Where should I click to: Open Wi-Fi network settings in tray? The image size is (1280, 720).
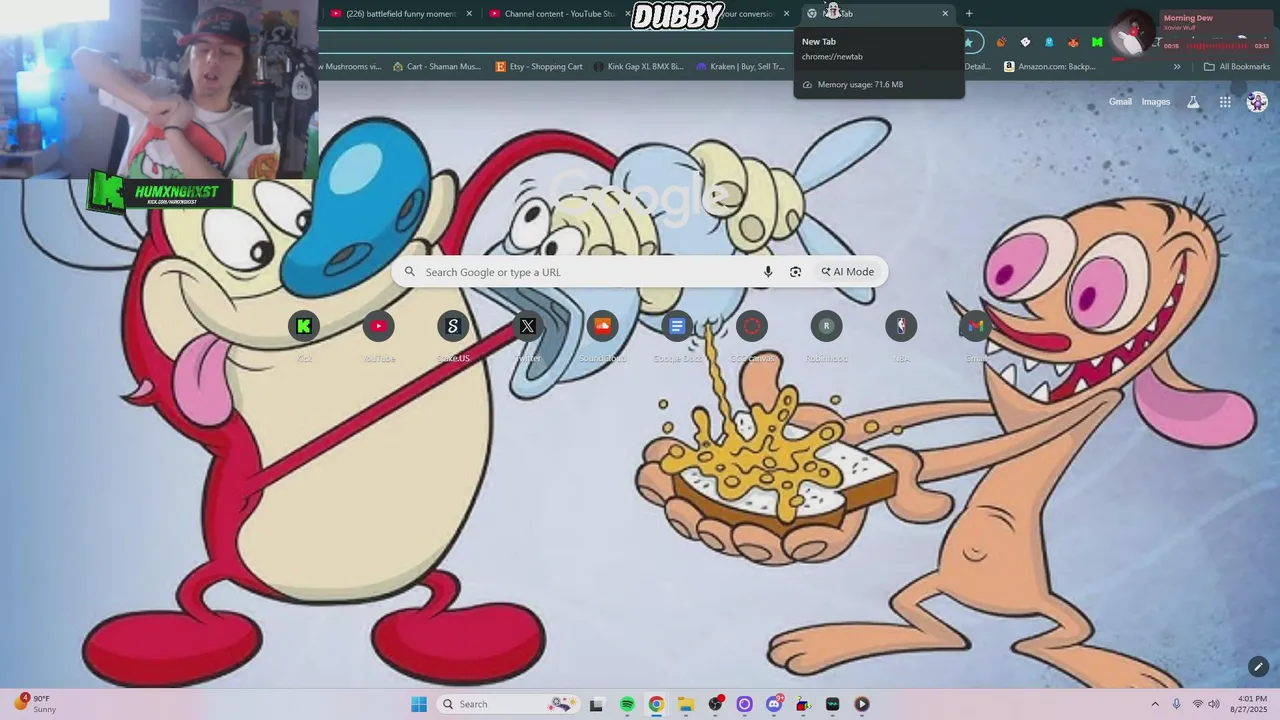tap(1197, 704)
